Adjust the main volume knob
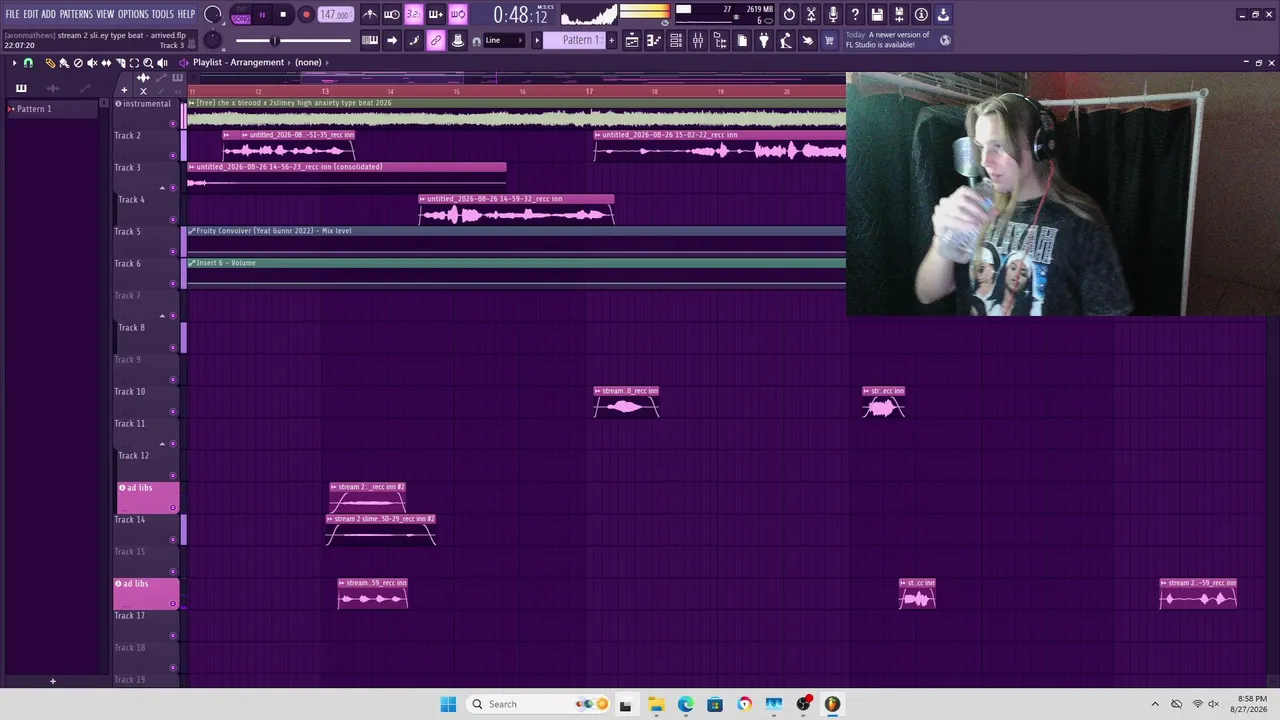This screenshot has width=1280, height=720. (212, 14)
